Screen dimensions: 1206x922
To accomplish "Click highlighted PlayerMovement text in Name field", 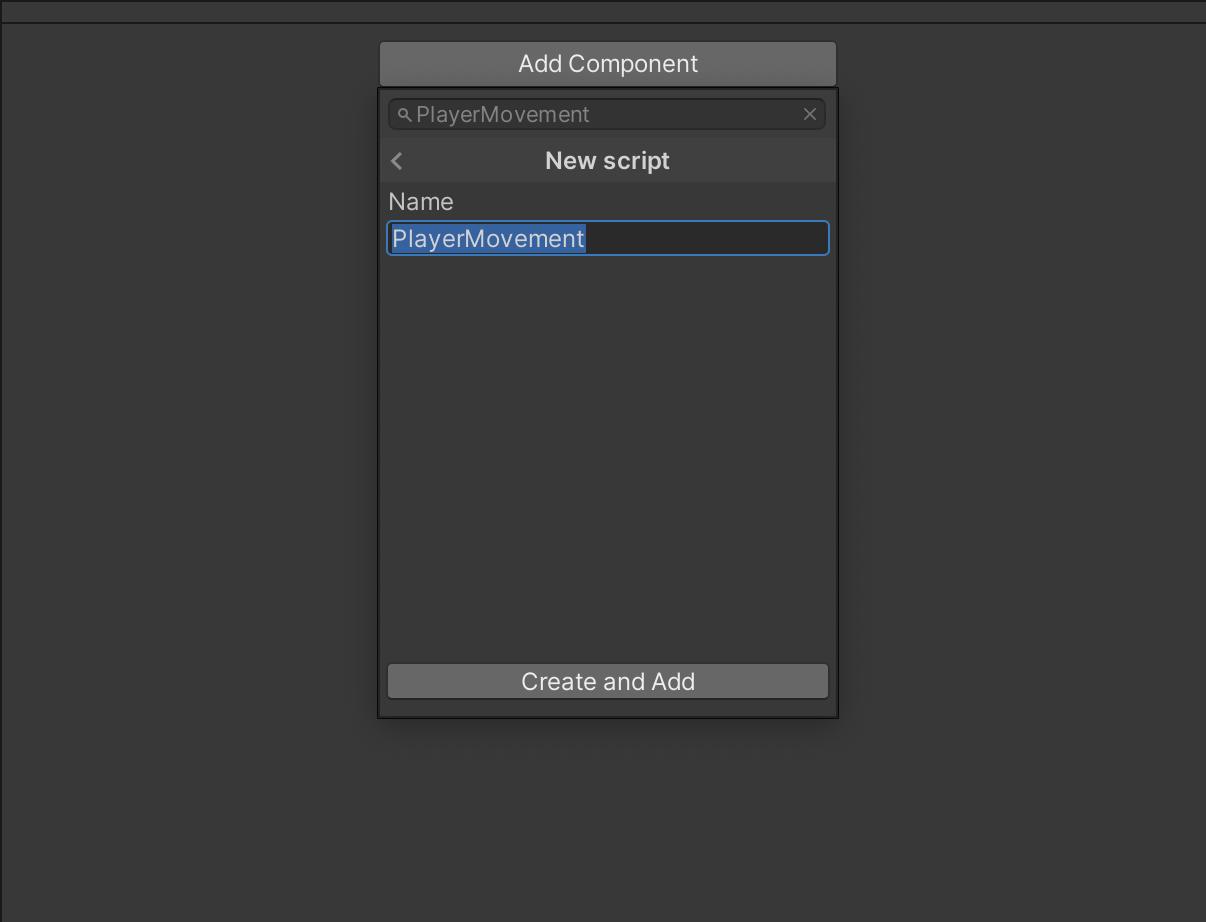I will (x=488, y=239).
